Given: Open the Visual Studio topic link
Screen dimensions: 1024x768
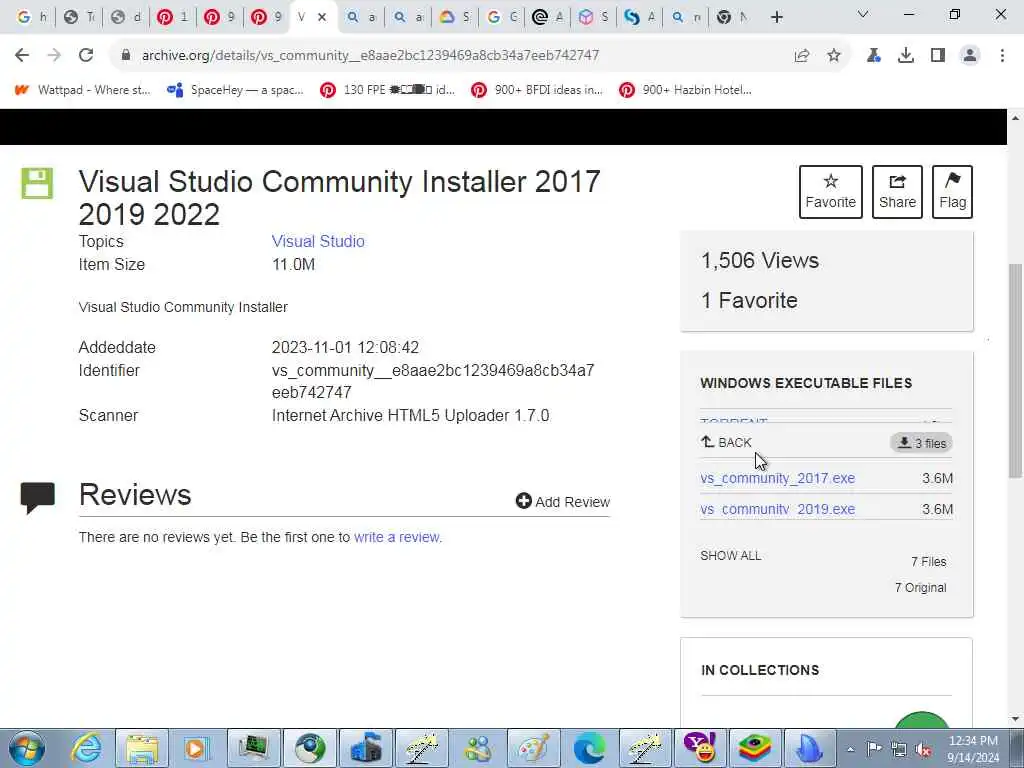Looking at the screenshot, I should pos(318,242).
